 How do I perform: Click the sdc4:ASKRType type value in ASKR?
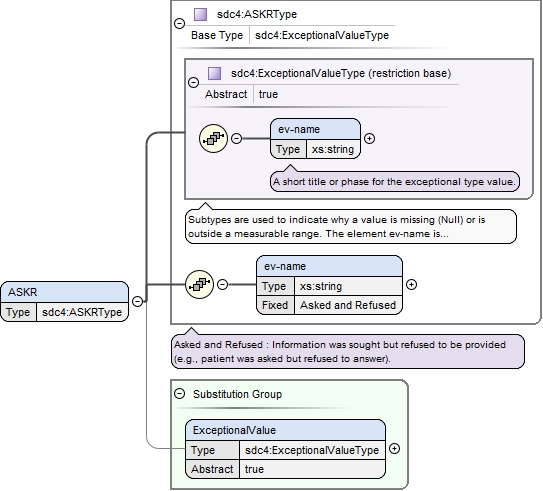point(82,312)
